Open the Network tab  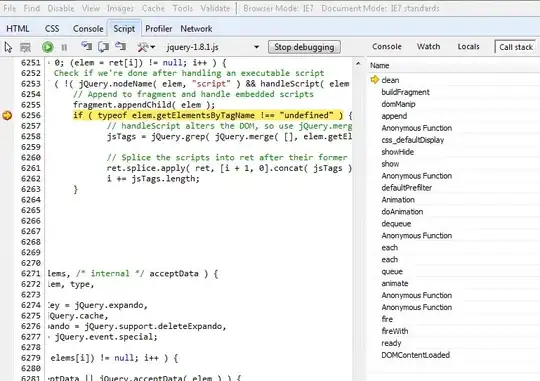196,29
